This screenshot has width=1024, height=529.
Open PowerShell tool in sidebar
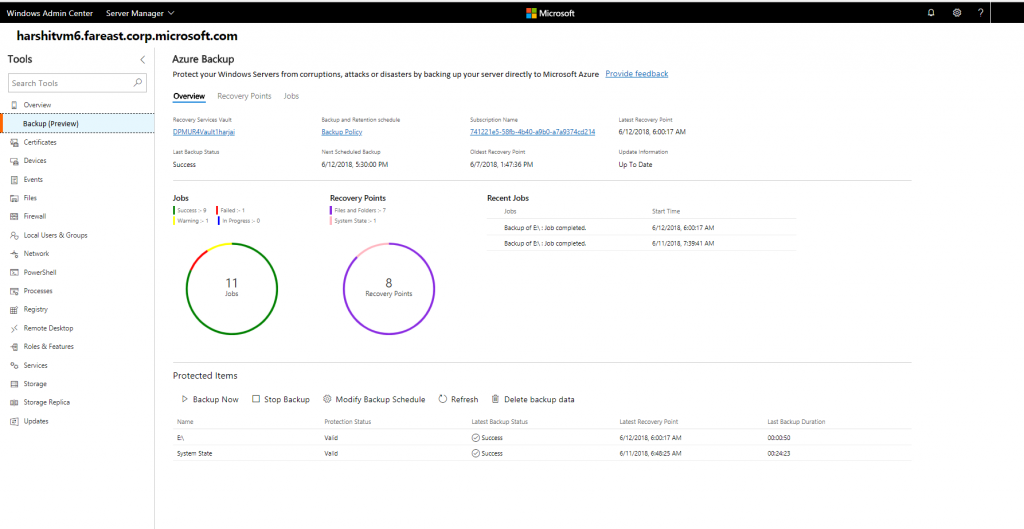coord(40,272)
